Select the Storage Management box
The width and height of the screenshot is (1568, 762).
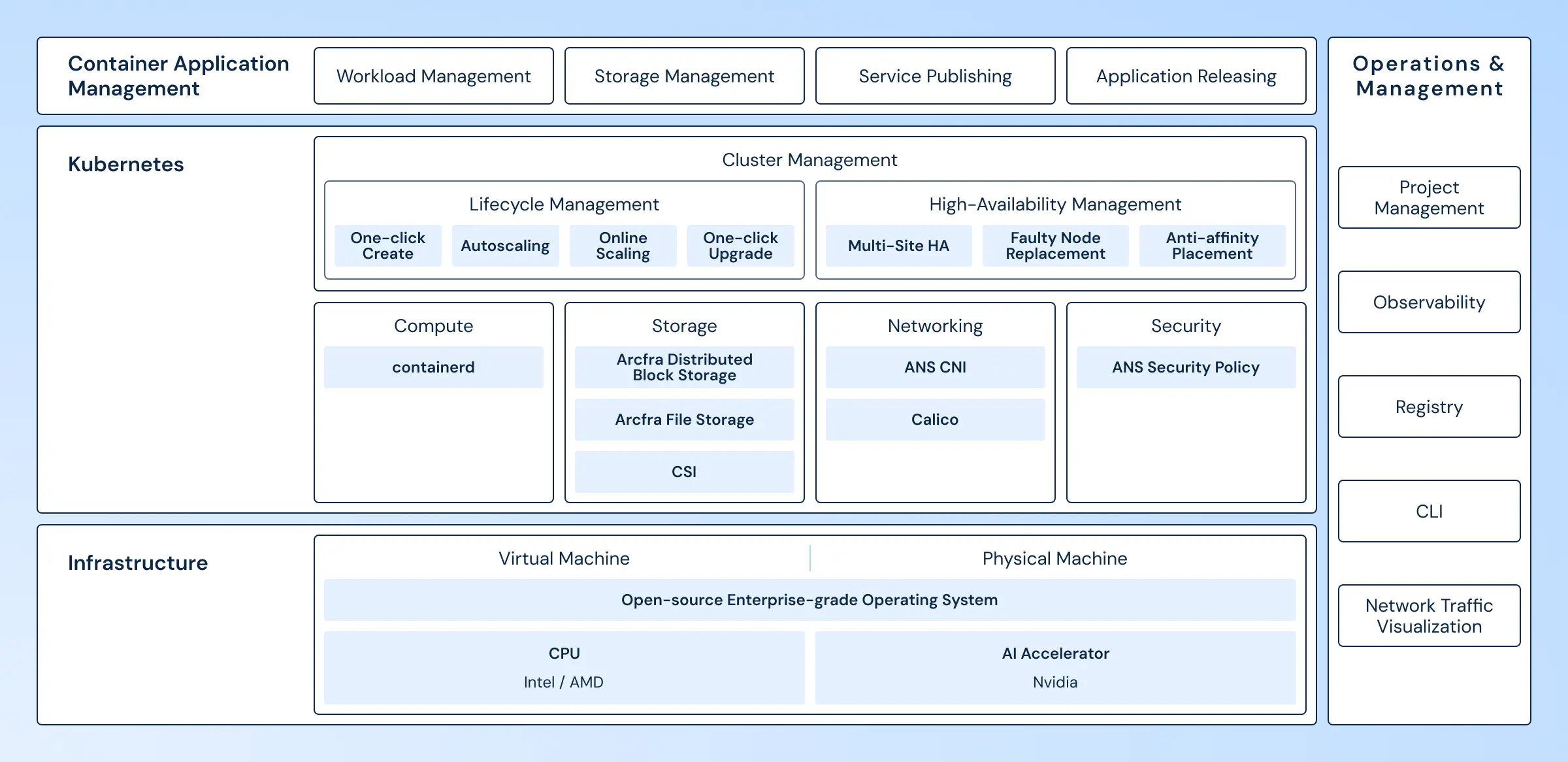[x=684, y=76]
